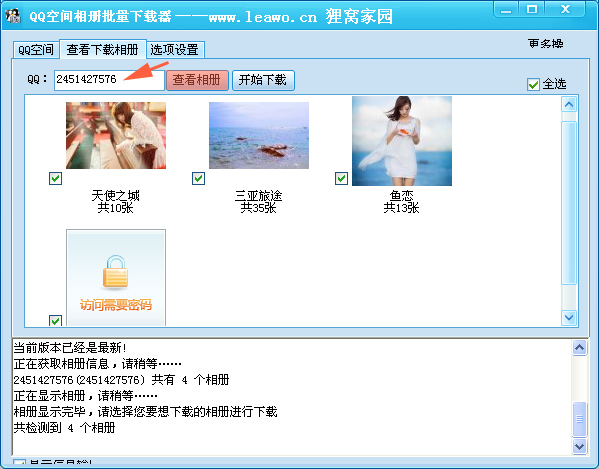Screen dimensions: 599x469
Task: Uncheck the password-protected album checkbox
Action: click(55, 320)
